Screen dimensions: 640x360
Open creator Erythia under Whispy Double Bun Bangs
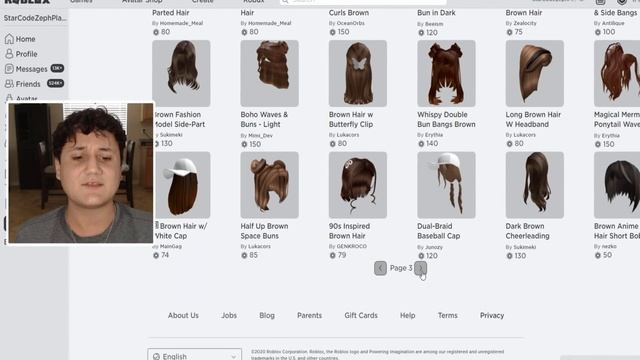tap(434, 135)
